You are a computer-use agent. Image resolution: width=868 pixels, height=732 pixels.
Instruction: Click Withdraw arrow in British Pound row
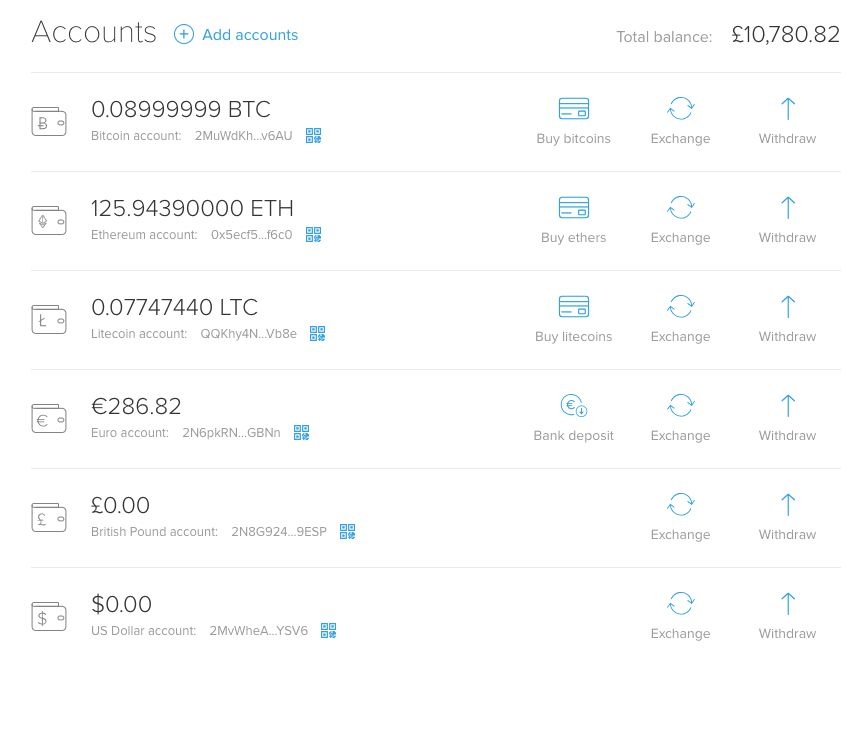(788, 504)
